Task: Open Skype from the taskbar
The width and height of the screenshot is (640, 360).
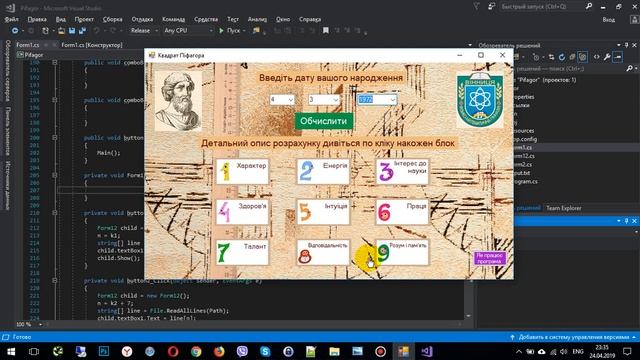Action: tap(265, 351)
